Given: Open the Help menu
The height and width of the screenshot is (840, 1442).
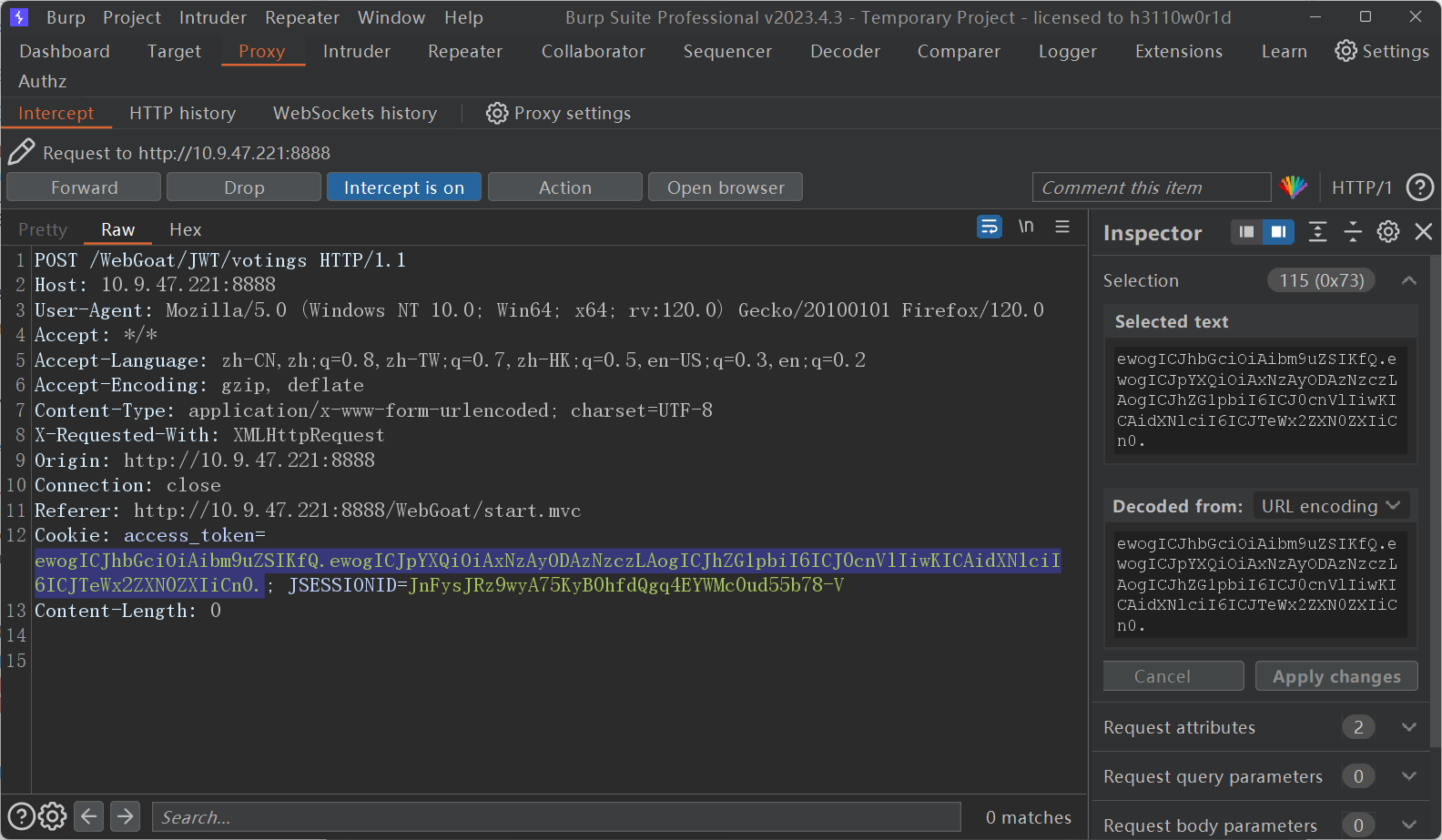Looking at the screenshot, I should [463, 17].
